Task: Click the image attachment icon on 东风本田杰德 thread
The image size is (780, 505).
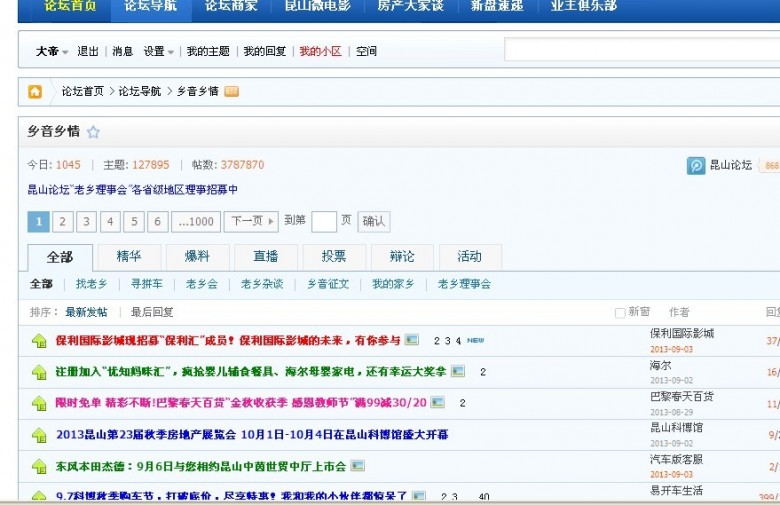Action: click(x=358, y=466)
